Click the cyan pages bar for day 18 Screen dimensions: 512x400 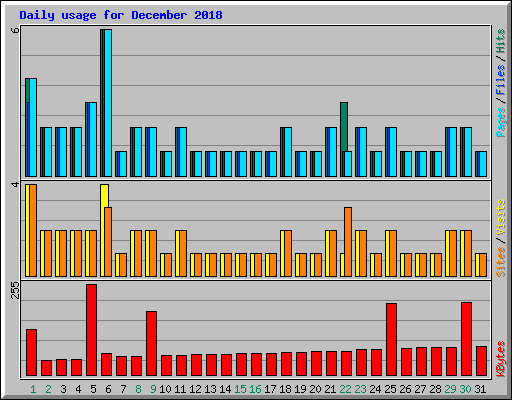pyautogui.click(x=288, y=152)
